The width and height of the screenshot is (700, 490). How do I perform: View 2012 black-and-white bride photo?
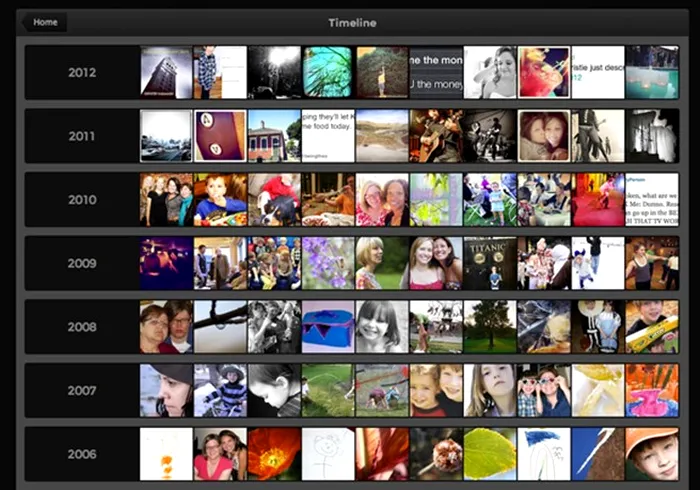coord(490,72)
